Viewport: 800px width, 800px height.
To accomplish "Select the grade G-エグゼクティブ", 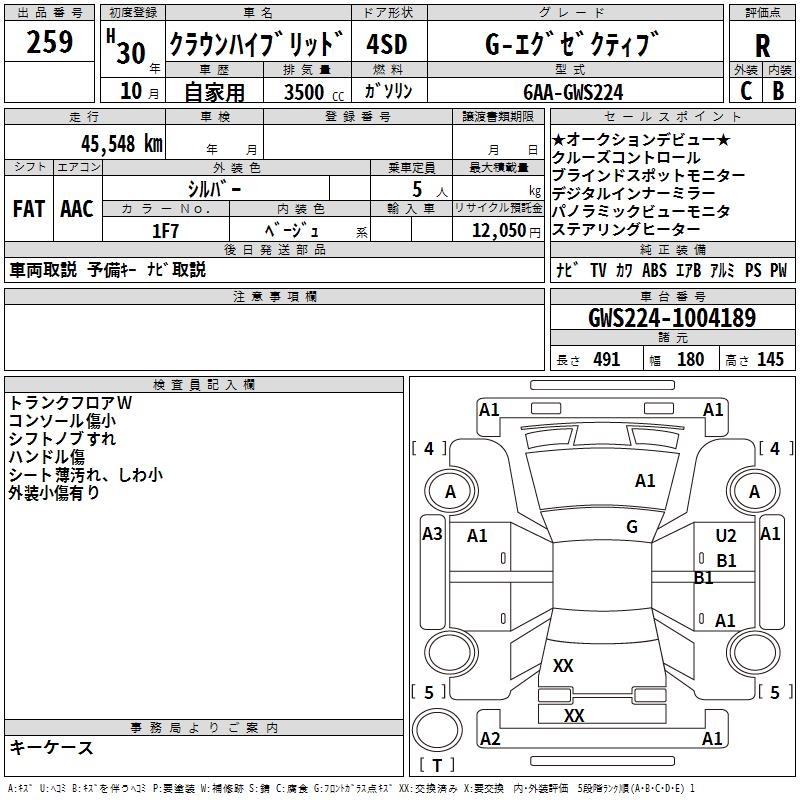I will tap(572, 44).
